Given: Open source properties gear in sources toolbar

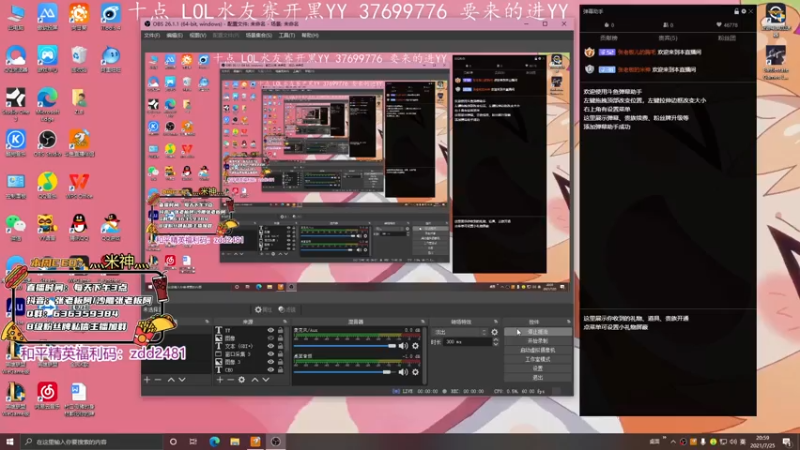Looking at the screenshot, I should [242, 380].
